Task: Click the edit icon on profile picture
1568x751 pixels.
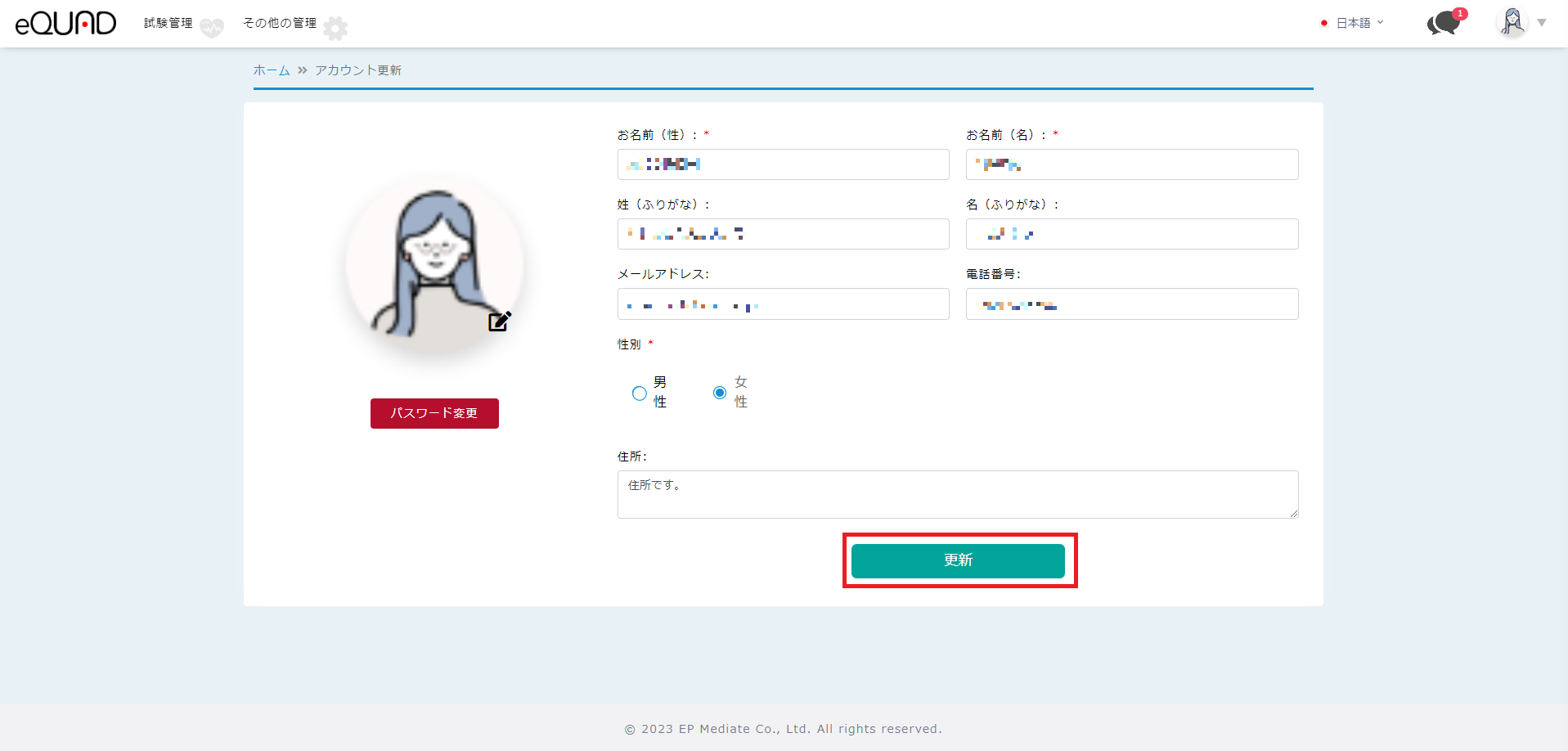Action: pyautogui.click(x=499, y=322)
